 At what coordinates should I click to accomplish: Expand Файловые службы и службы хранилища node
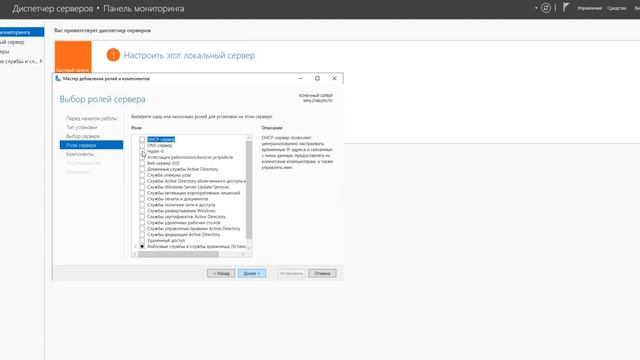[136, 247]
